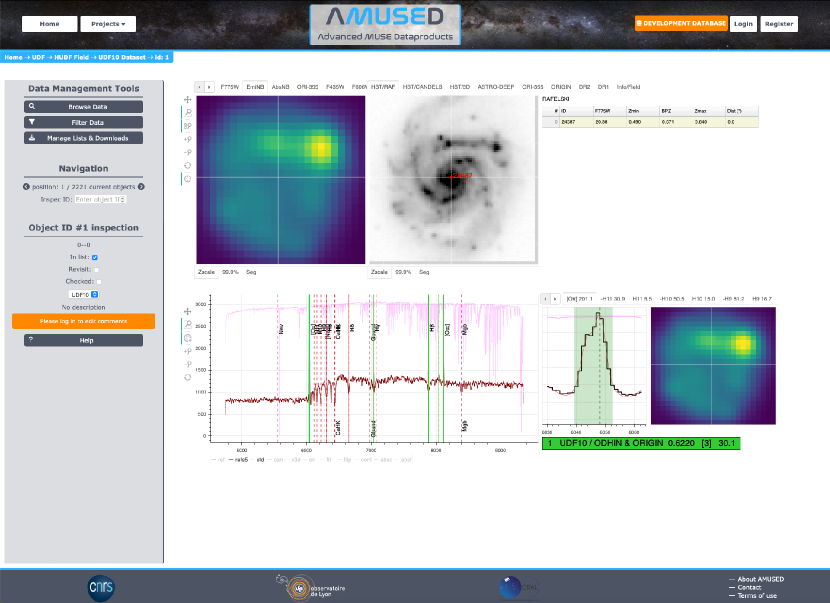Switch to the F775W image tab
The width and height of the screenshot is (830, 603).
pos(230,87)
